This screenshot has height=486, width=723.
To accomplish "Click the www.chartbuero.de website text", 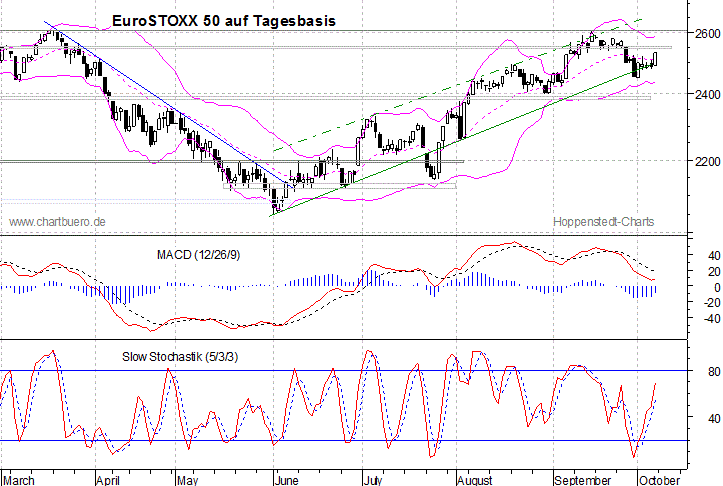I will tap(57, 222).
